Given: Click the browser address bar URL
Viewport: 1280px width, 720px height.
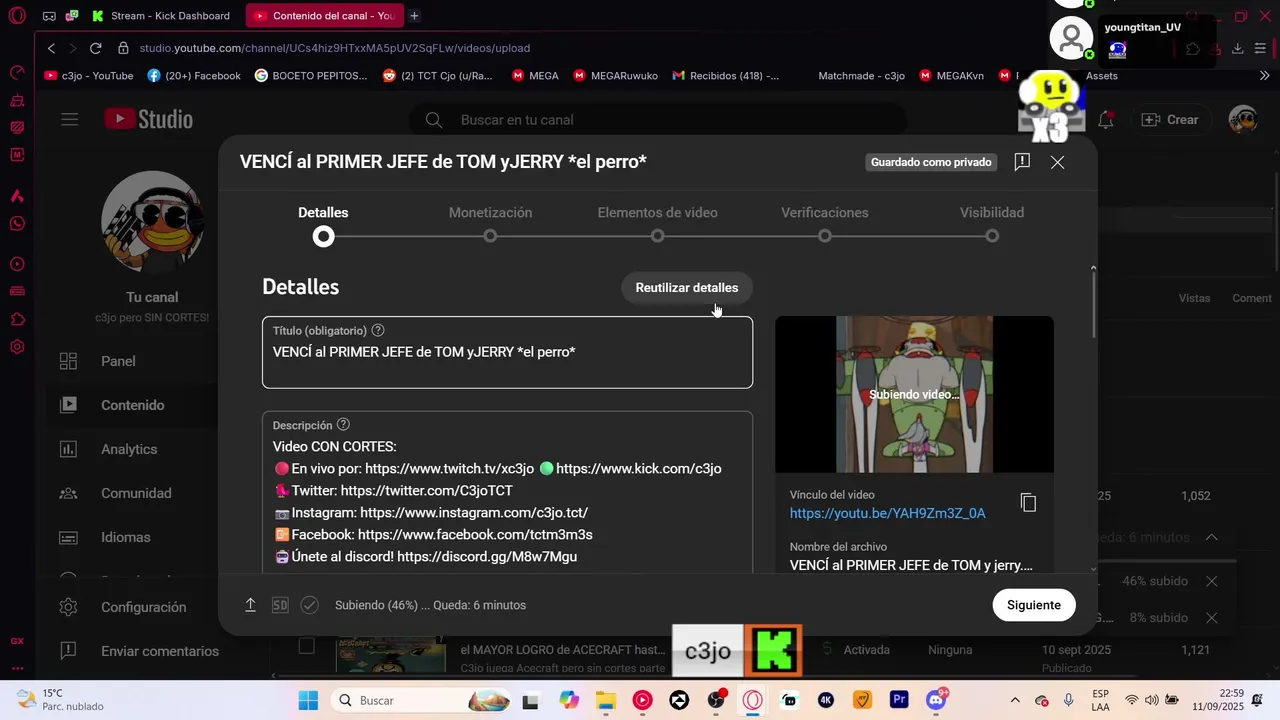Looking at the screenshot, I should click(334, 48).
